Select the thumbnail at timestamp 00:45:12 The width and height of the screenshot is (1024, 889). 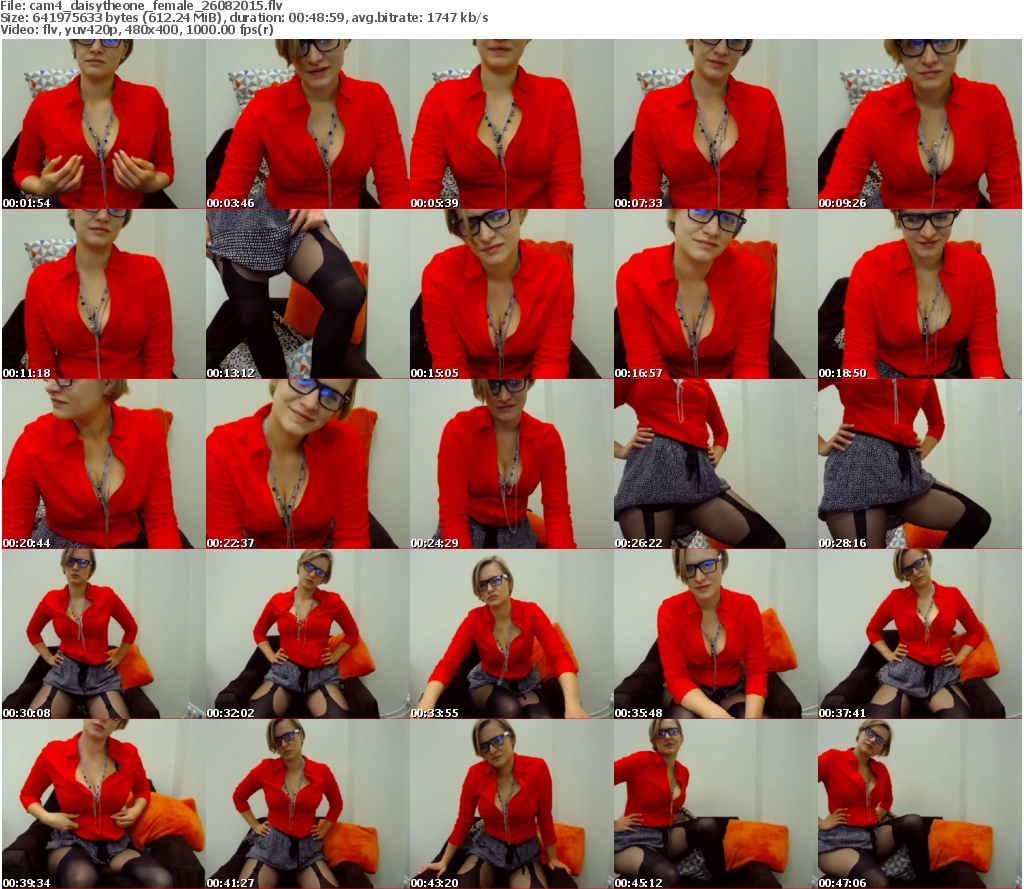point(715,803)
